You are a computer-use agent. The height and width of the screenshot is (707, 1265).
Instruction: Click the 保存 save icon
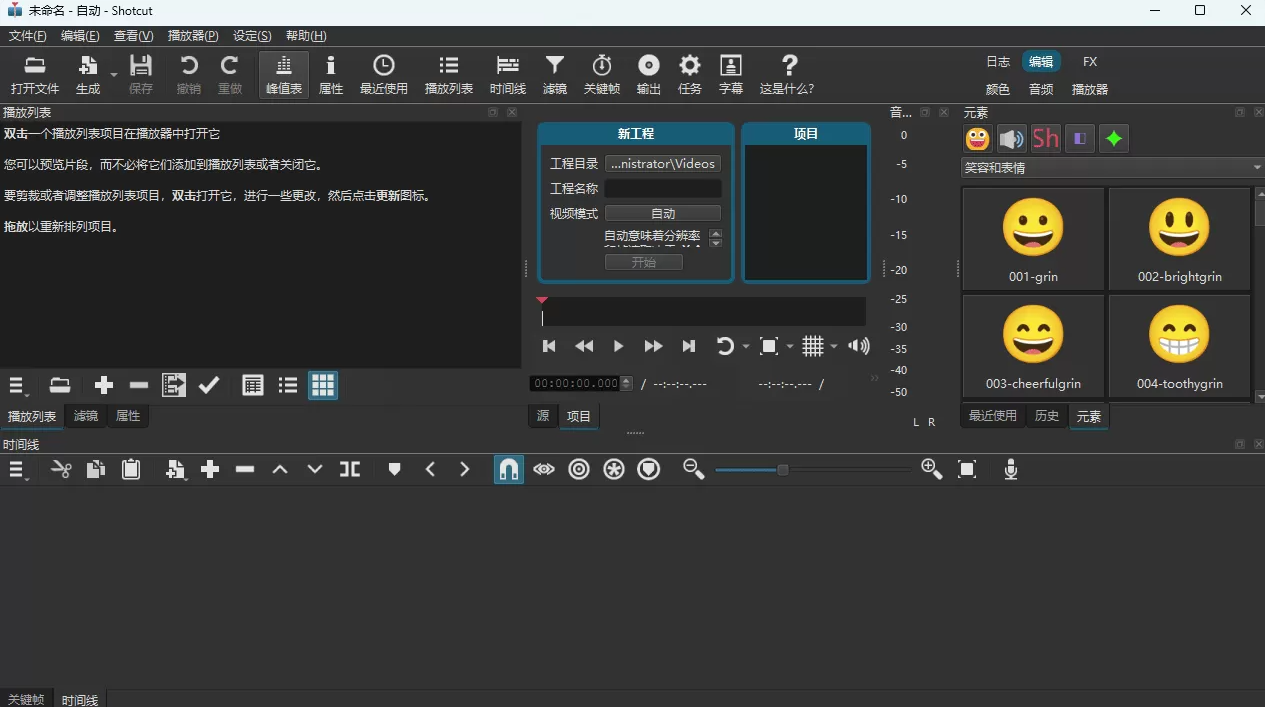click(x=141, y=75)
